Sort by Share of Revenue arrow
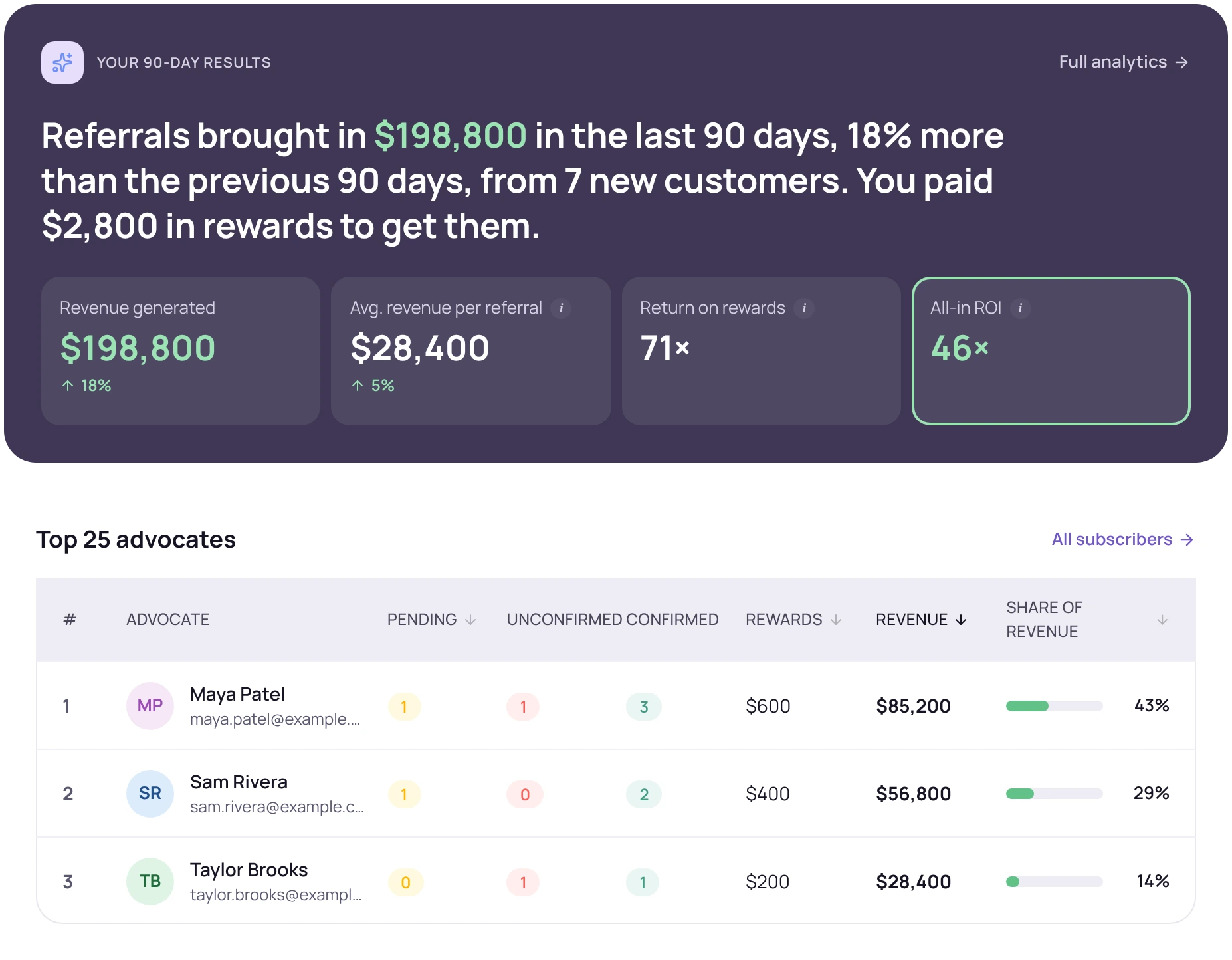The image size is (1232, 960). 1162,620
